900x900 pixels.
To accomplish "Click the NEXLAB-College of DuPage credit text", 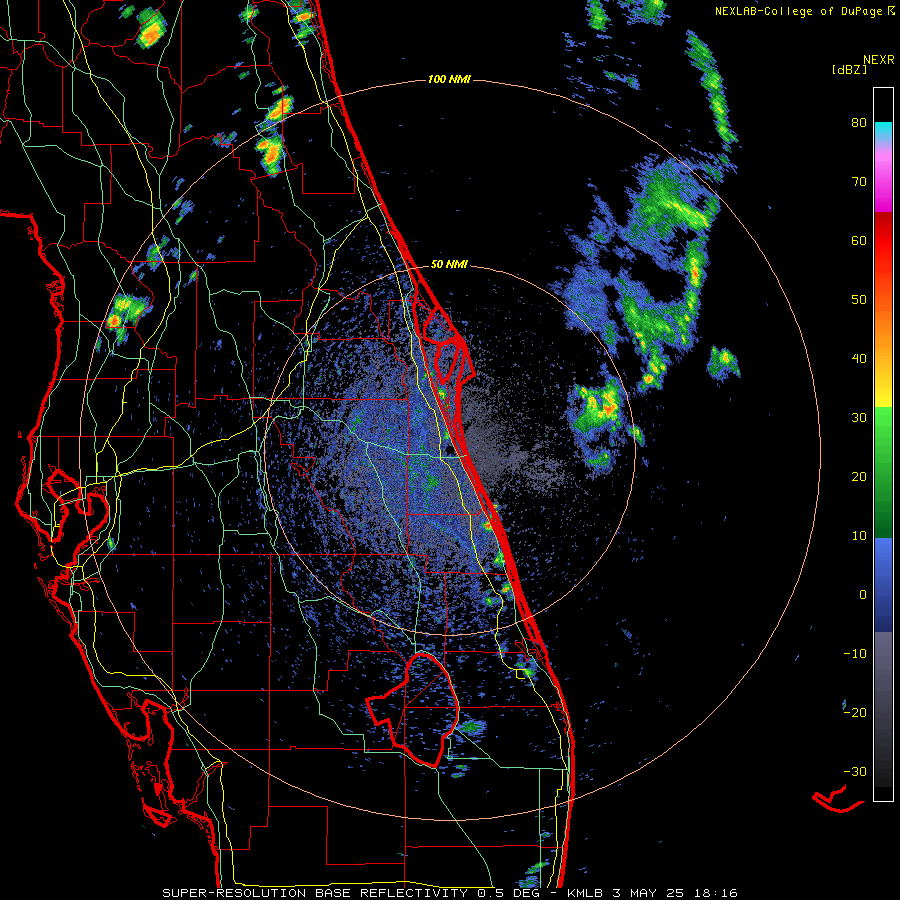I will 798,11.
